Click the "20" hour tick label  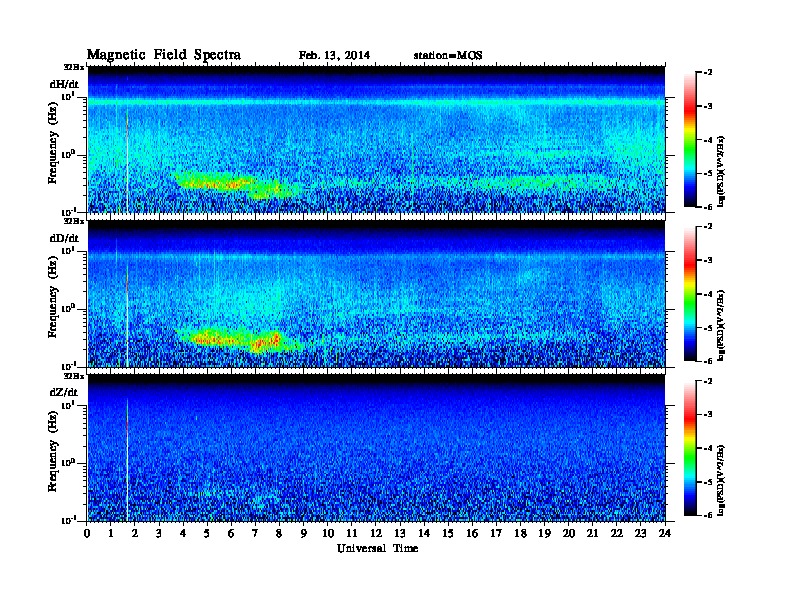569,533
